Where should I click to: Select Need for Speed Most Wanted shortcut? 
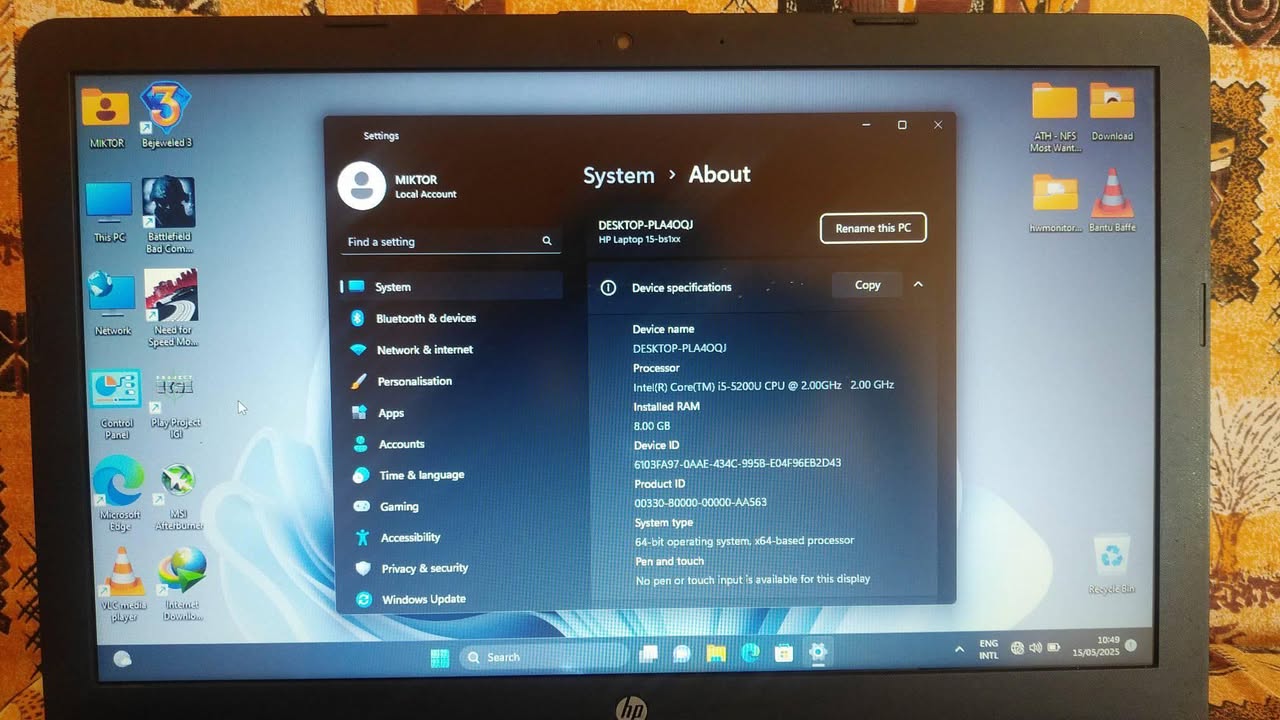[x=172, y=309]
